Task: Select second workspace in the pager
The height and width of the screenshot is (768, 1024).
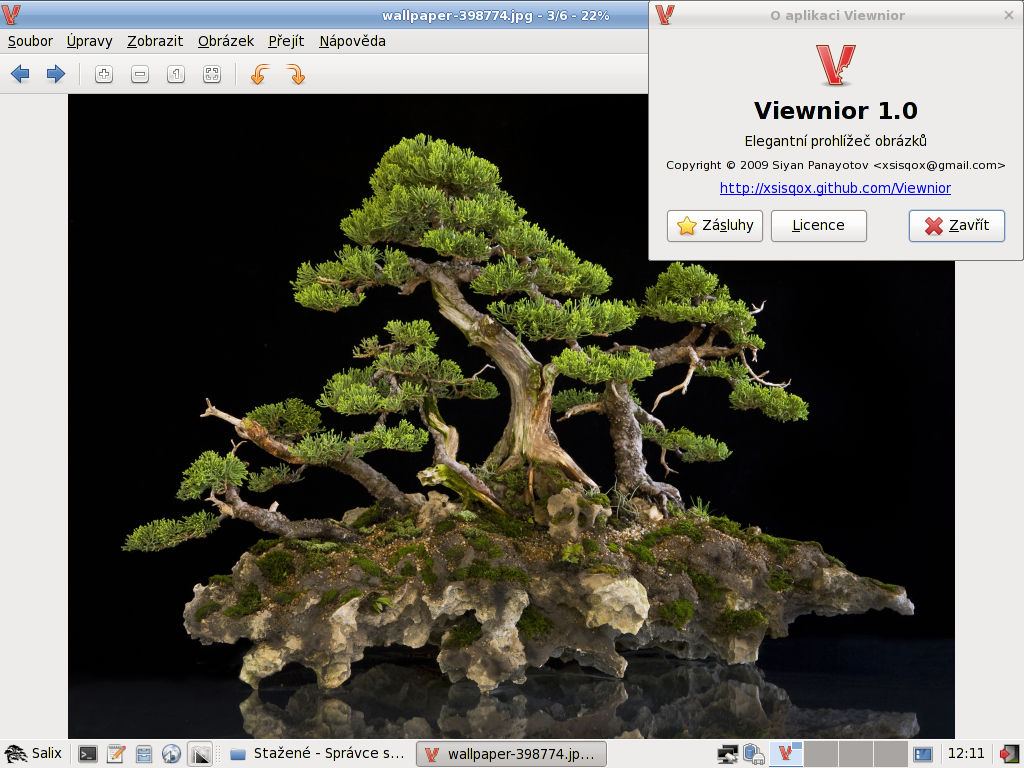Action: [821, 754]
